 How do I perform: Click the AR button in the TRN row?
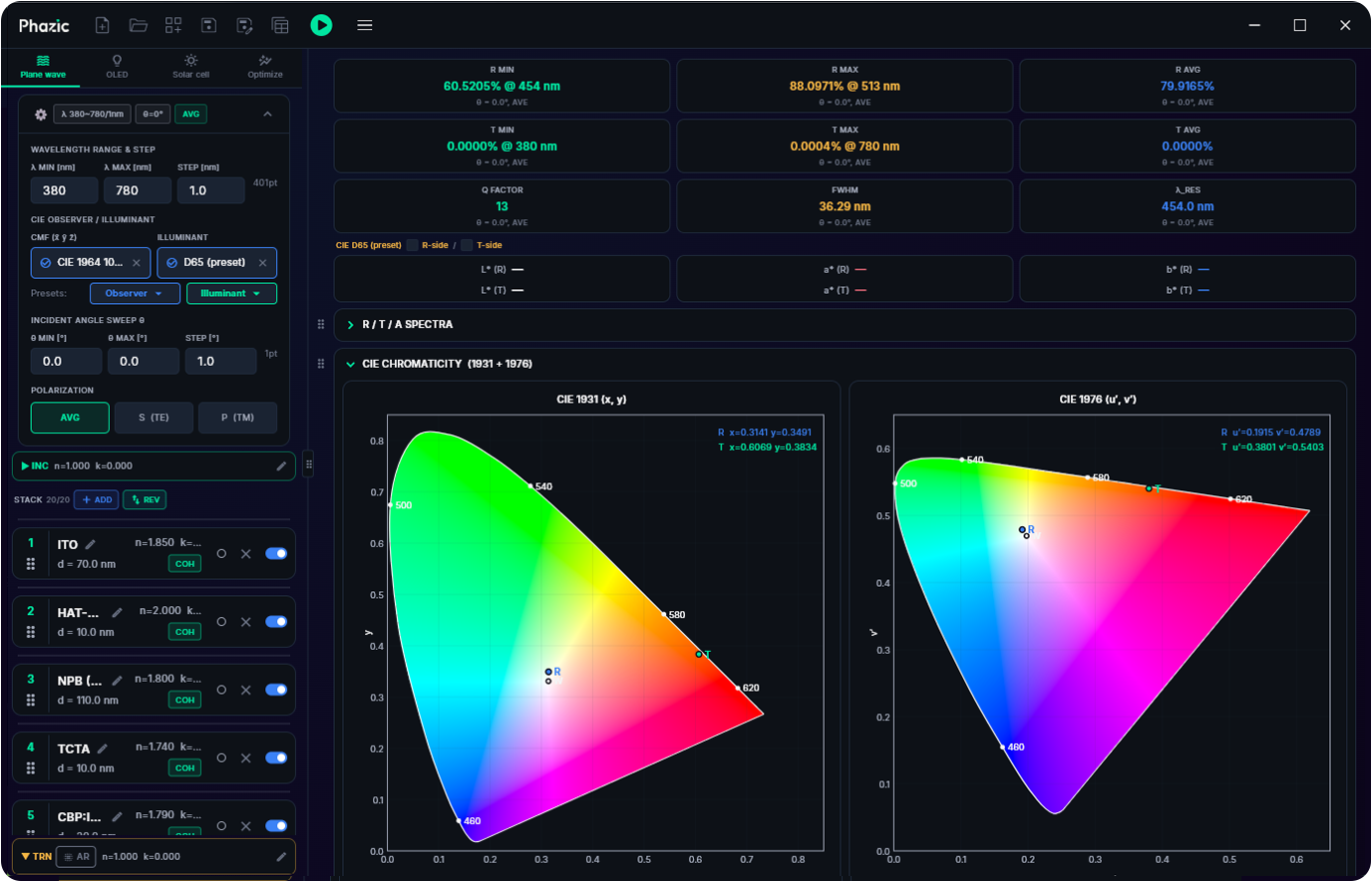click(x=77, y=856)
